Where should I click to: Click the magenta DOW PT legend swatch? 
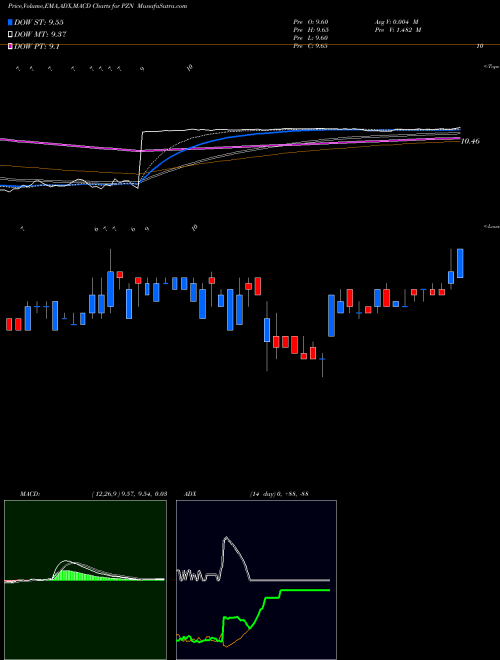tap(11, 46)
